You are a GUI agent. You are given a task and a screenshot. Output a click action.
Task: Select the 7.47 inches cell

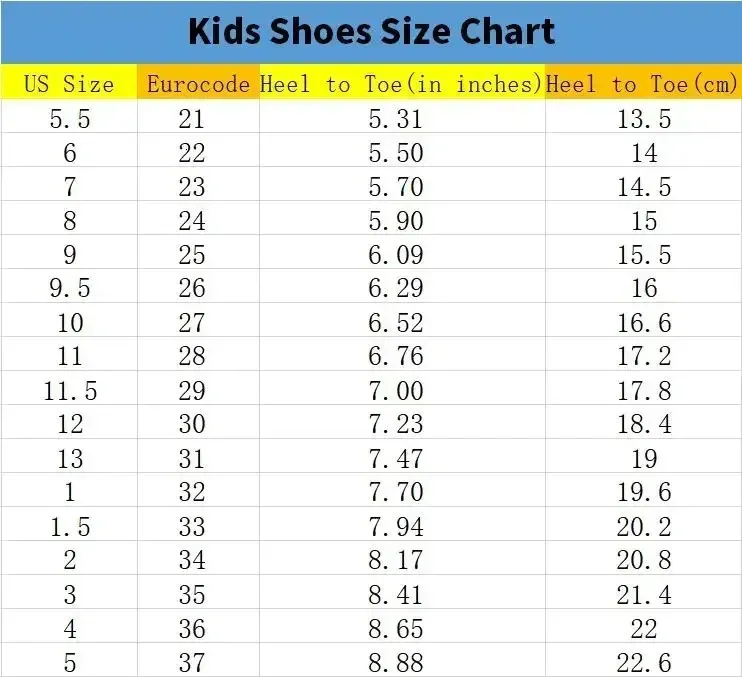(396, 459)
